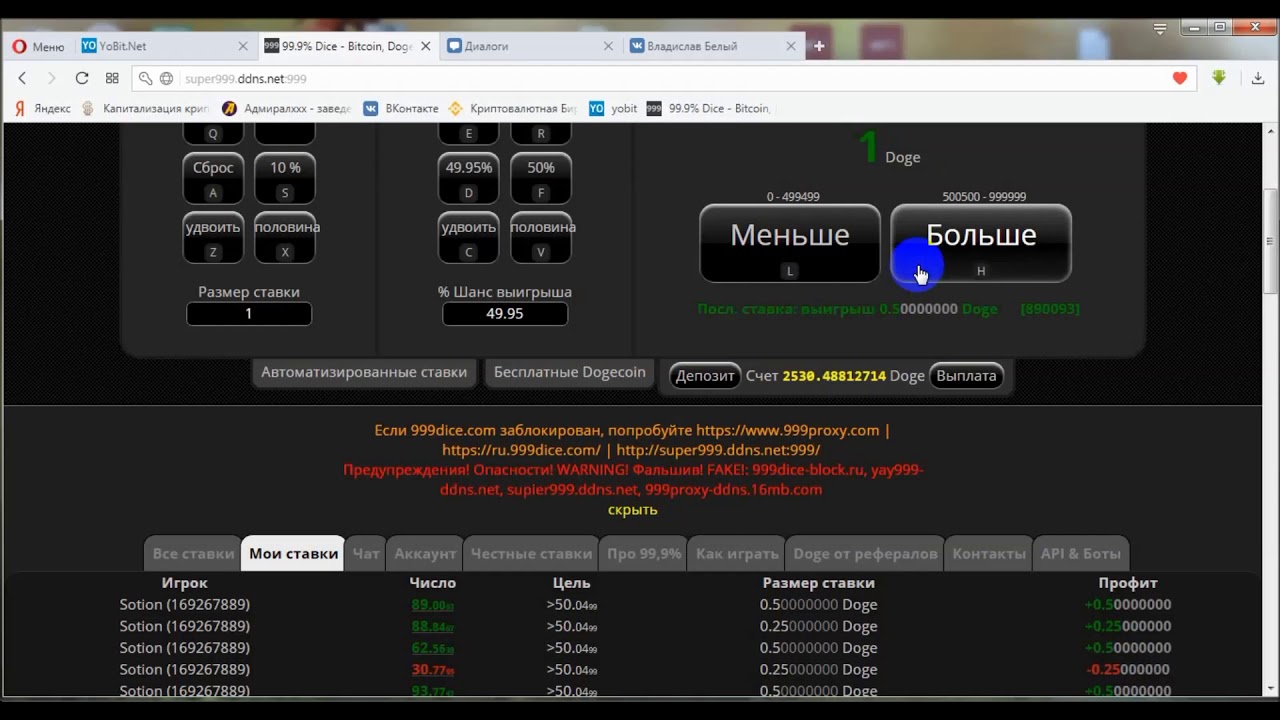Open the Честные ставки tab
This screenshot has height=720, width=1280.
coord(532,553)
